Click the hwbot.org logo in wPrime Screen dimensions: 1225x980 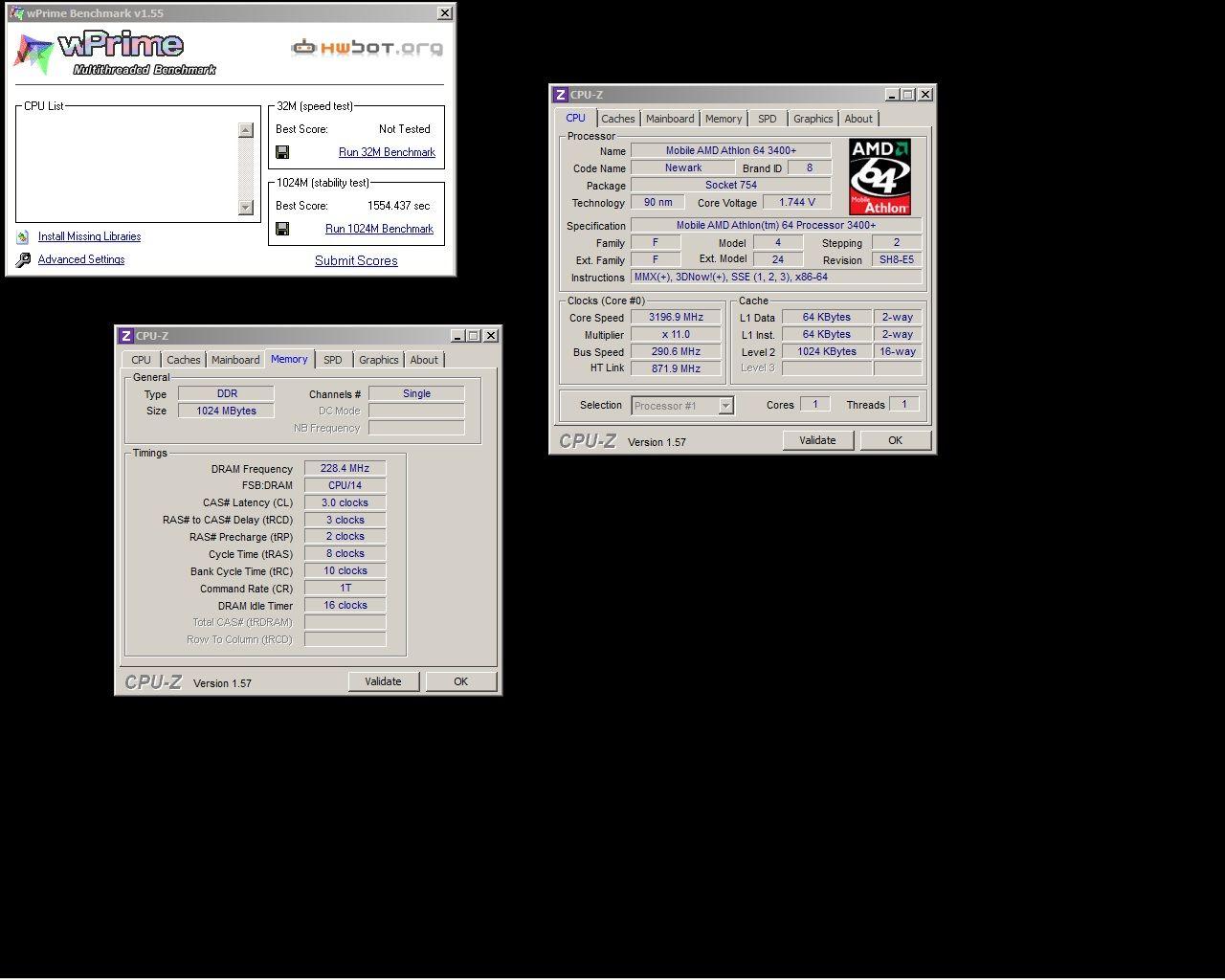[367, 47]
